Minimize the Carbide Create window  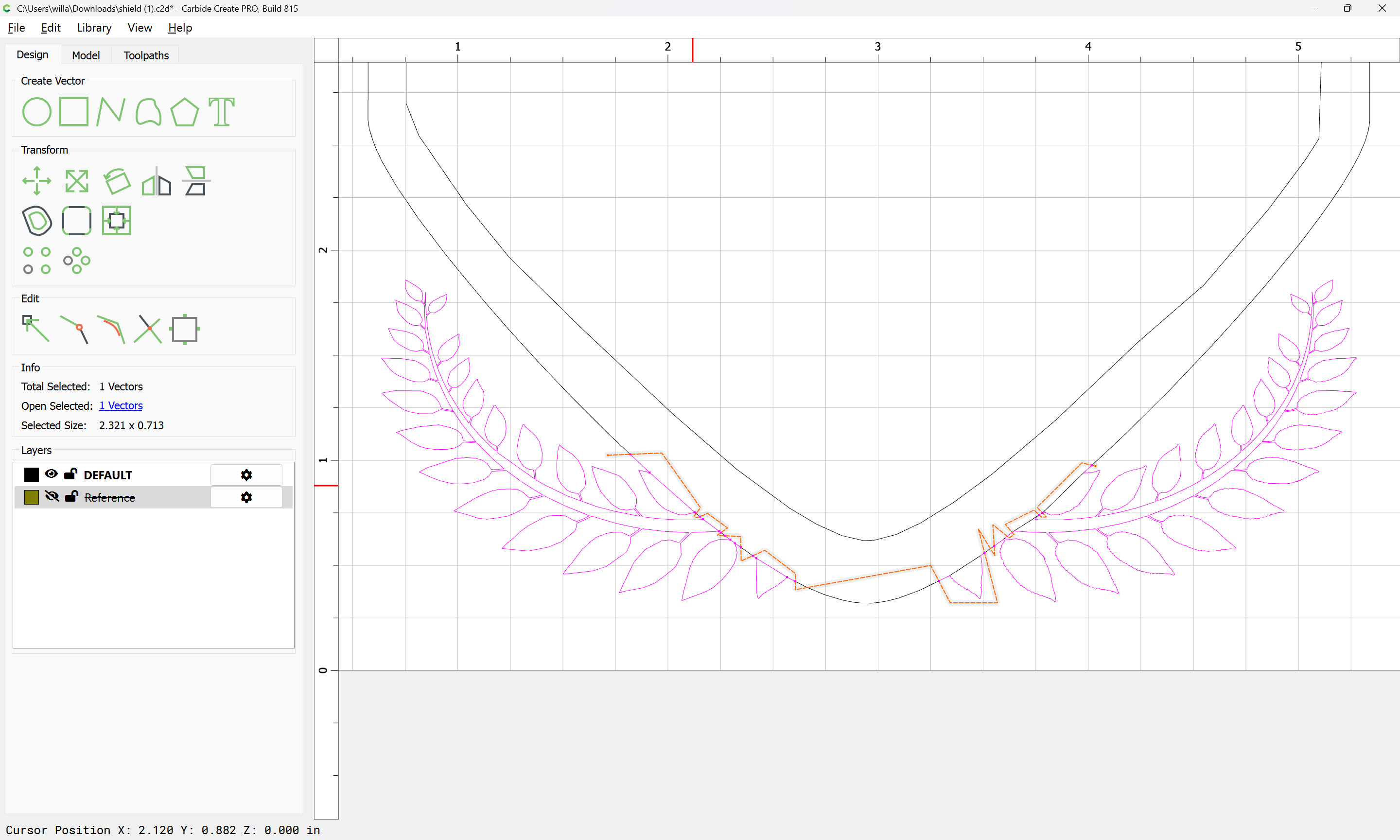[x=1314, y=8]
